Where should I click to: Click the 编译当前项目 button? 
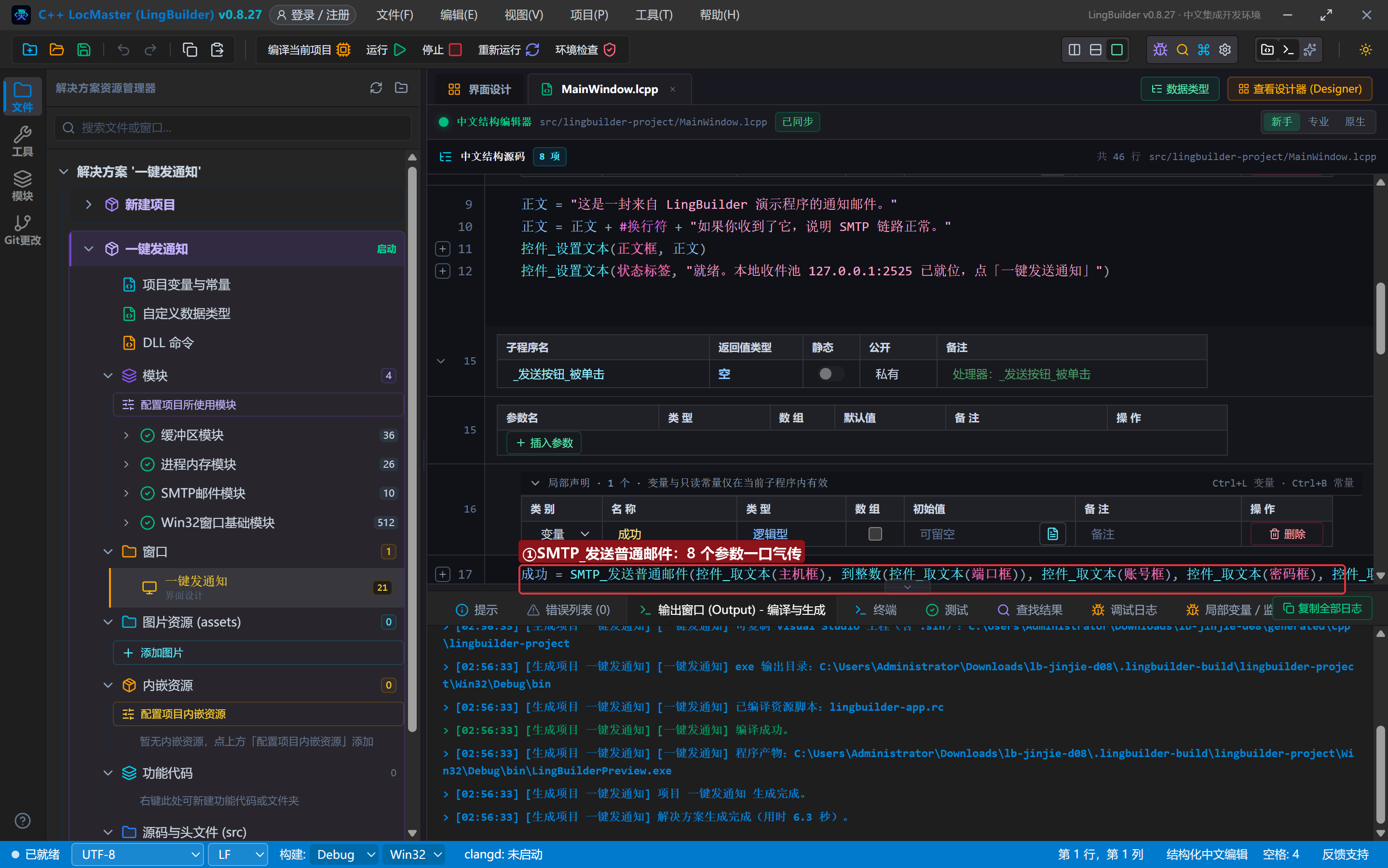pyautogui.click(x=309, y=50)
